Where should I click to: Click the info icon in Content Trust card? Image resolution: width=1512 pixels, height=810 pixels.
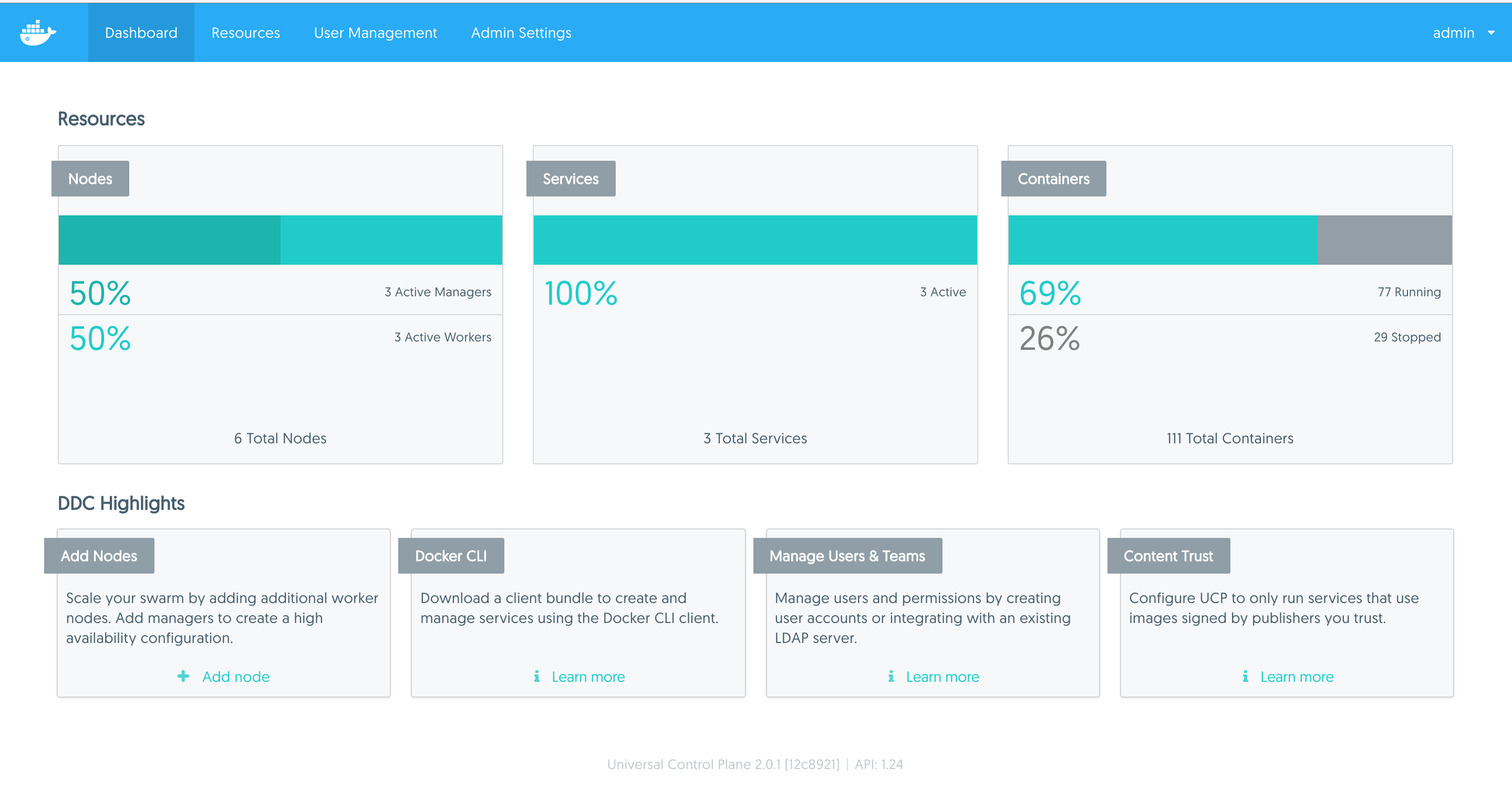[1245, 676]
